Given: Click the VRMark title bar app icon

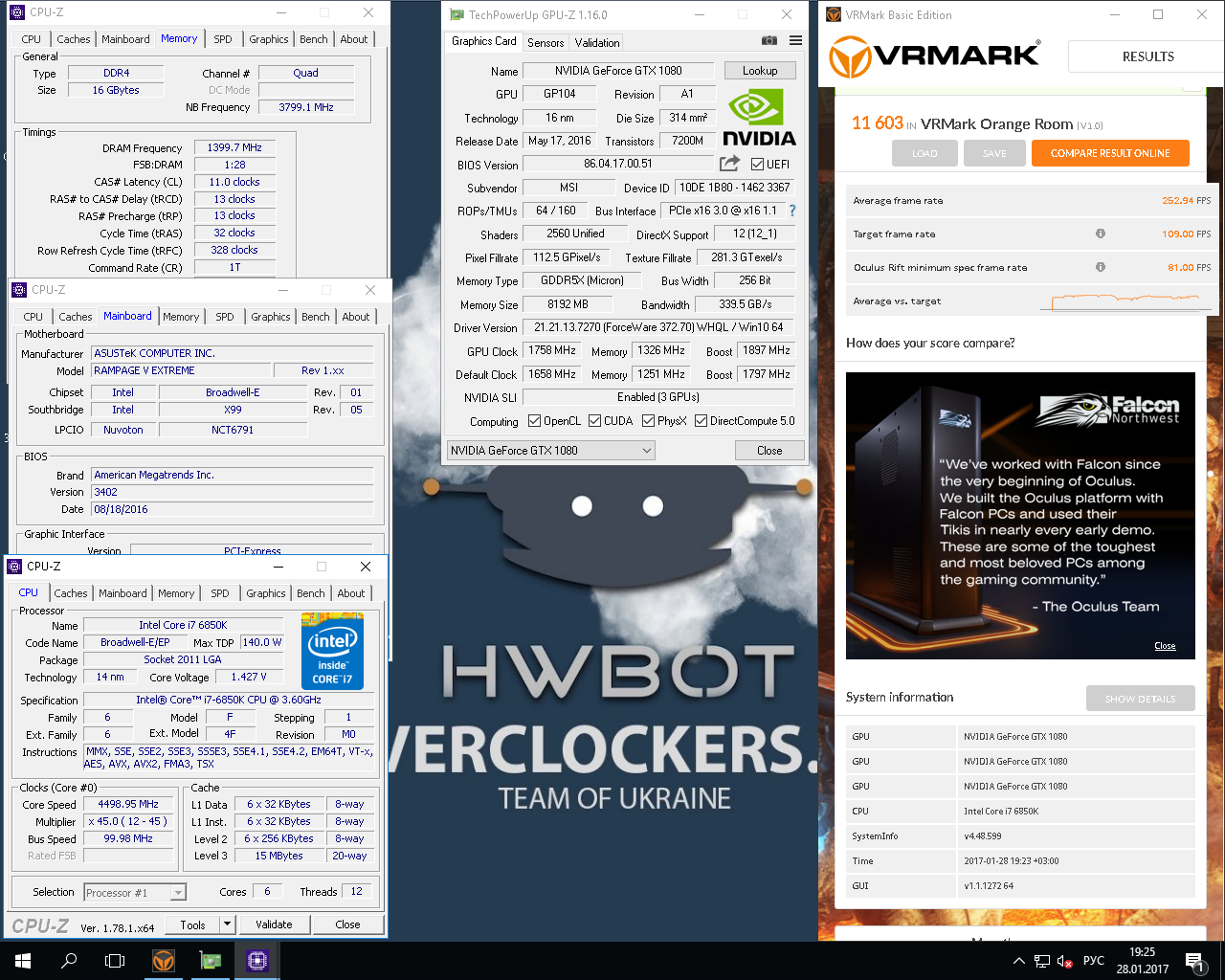Looking at the screenshot, I should [x=834, y=14].
